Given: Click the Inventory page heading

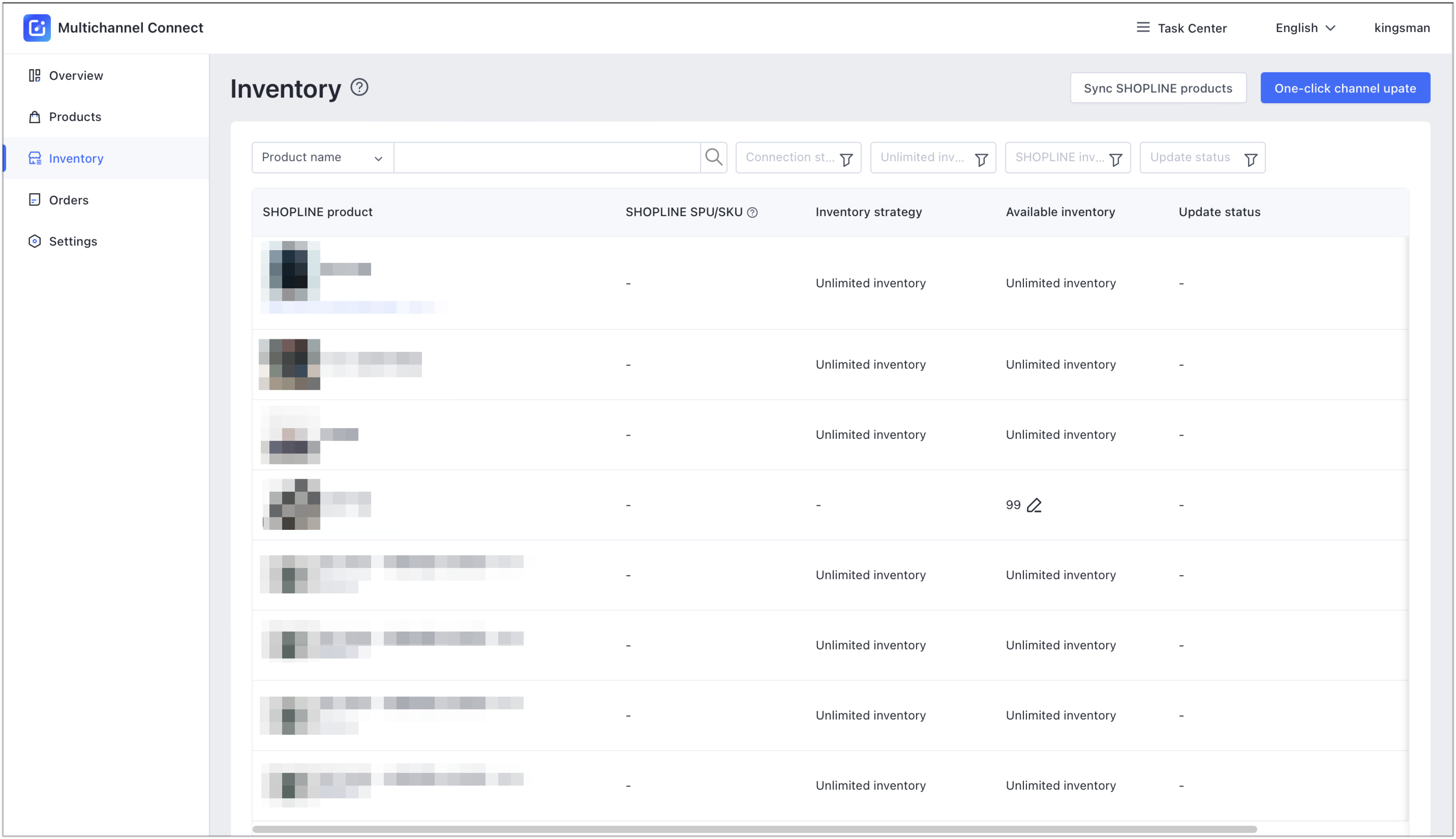Looking at the screenshot, I should pyautogui.click(x=286, y=89).
